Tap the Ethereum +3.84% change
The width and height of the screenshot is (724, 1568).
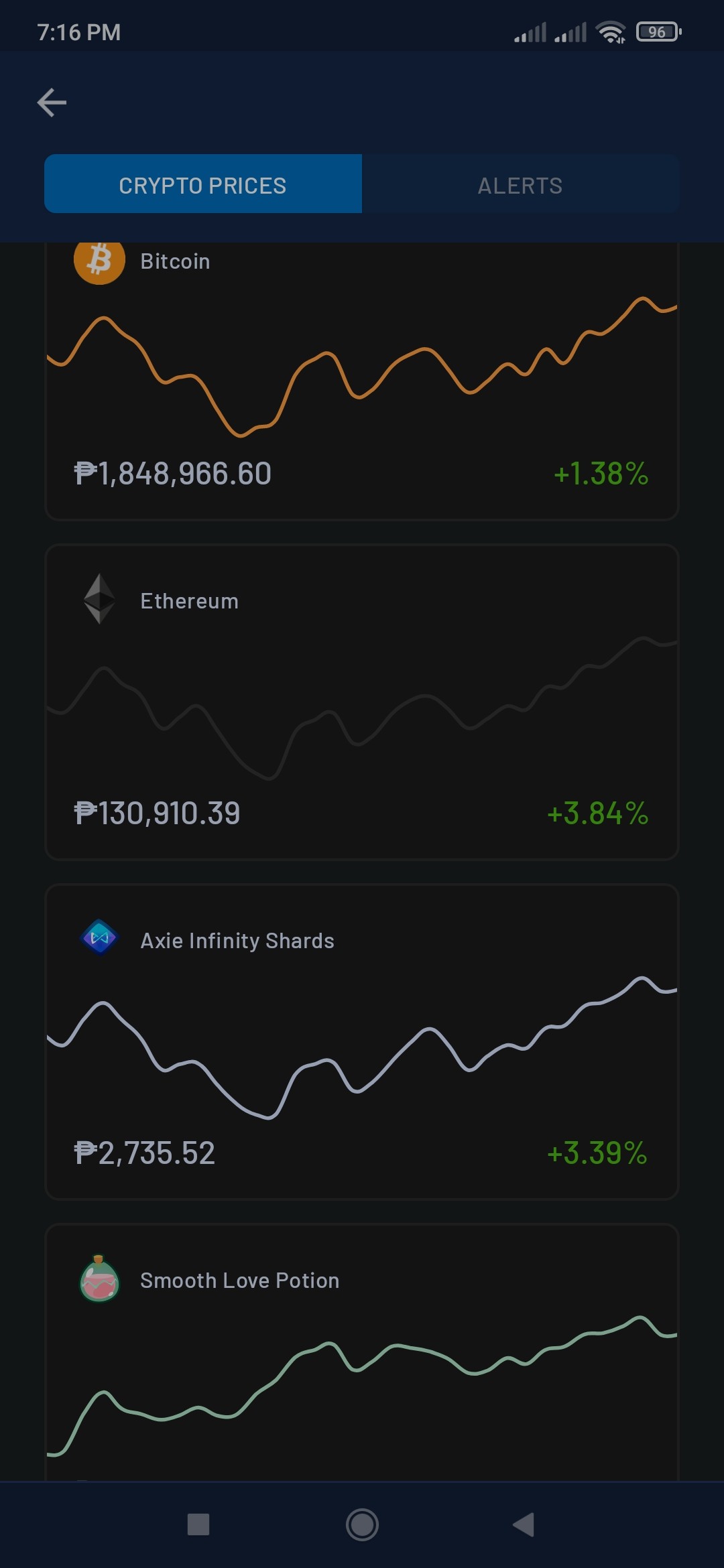pos(598,813)
